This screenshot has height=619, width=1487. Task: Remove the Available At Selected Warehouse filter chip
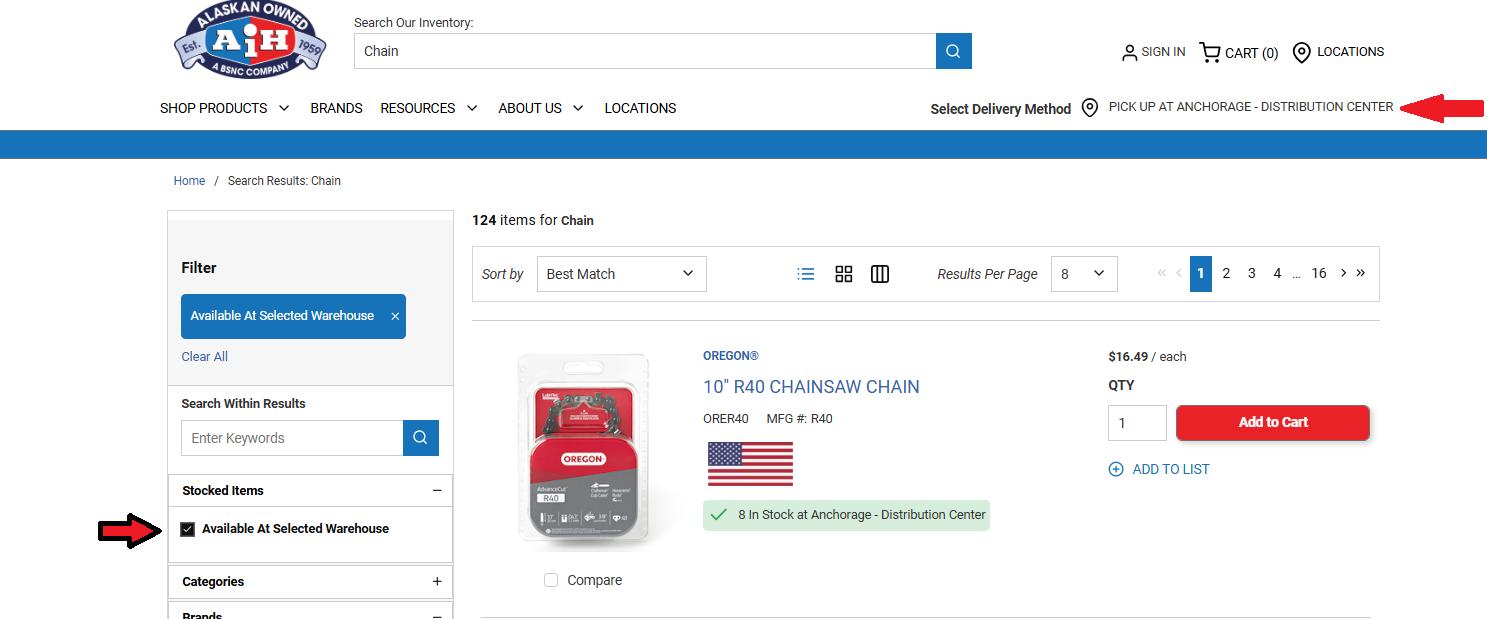click(x=395, y=316)
